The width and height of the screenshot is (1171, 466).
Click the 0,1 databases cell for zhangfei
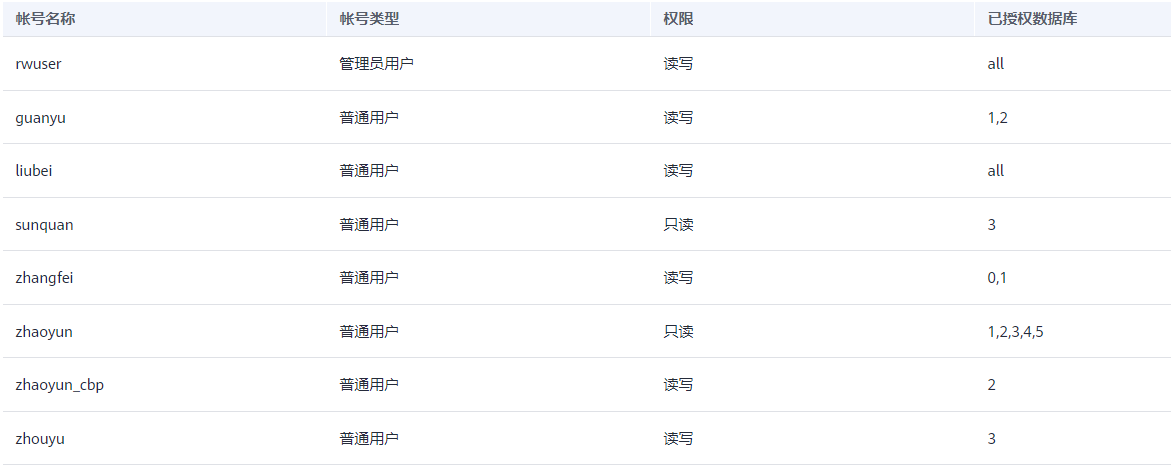tap(997, 278)
